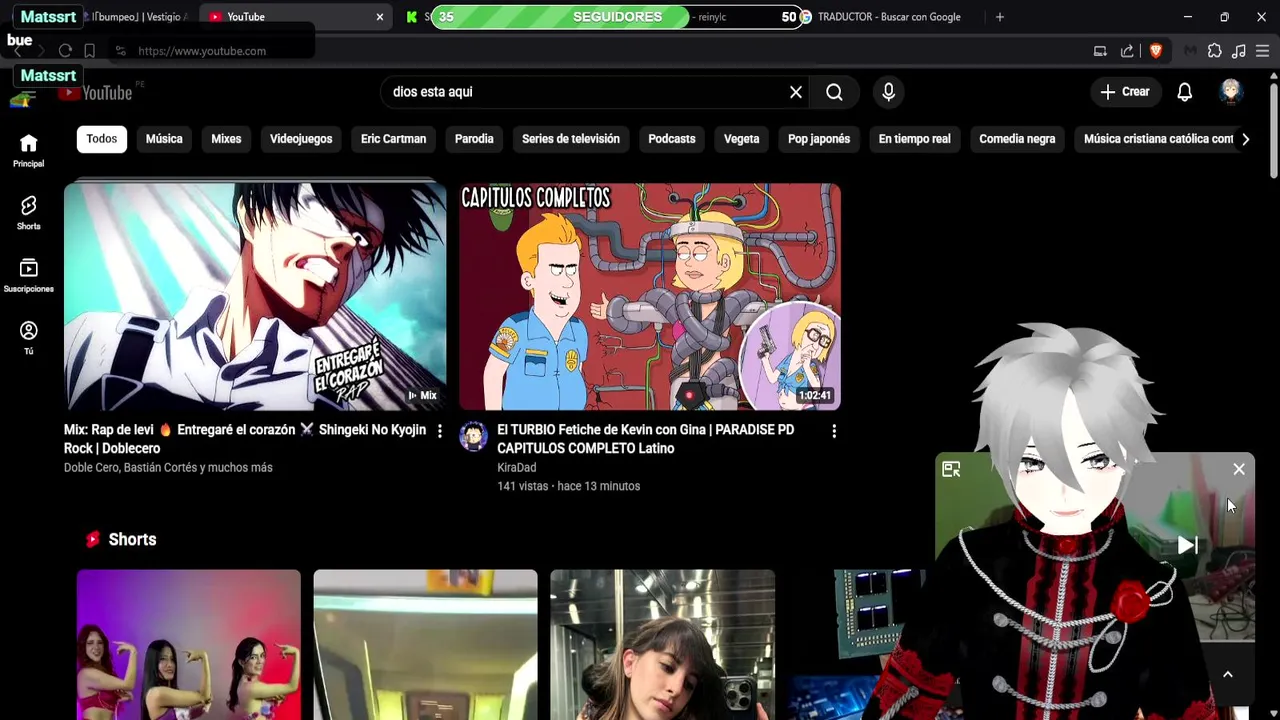Click the KiraDad channel avatar
1280x720 pixels.
coord(473,436)
